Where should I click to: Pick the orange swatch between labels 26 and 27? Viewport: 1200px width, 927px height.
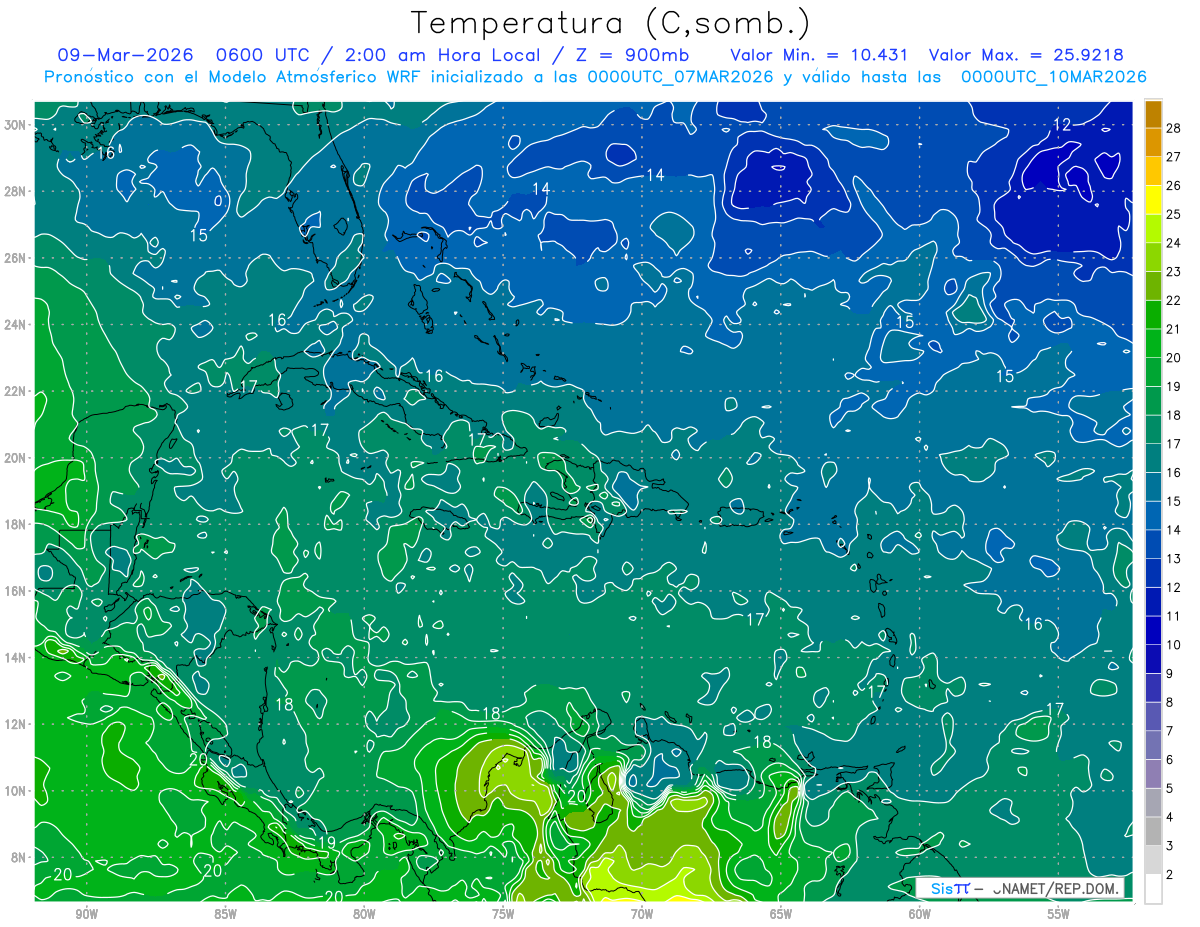coord(1153,171)
